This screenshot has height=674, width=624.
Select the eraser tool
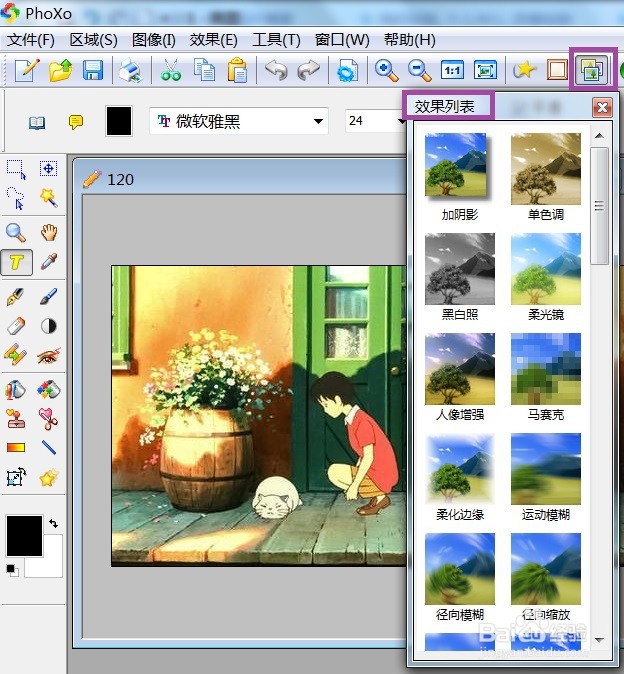point(16,326)
